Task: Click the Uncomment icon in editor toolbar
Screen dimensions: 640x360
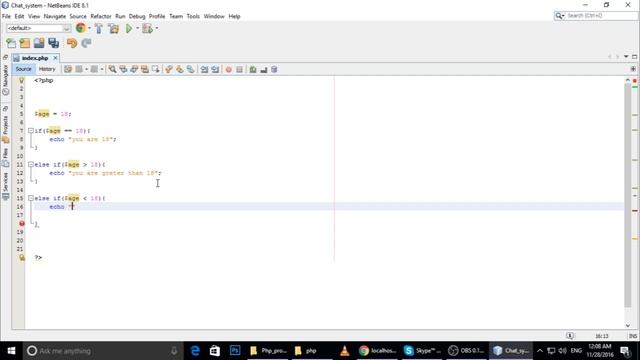Action: point(264,69)
